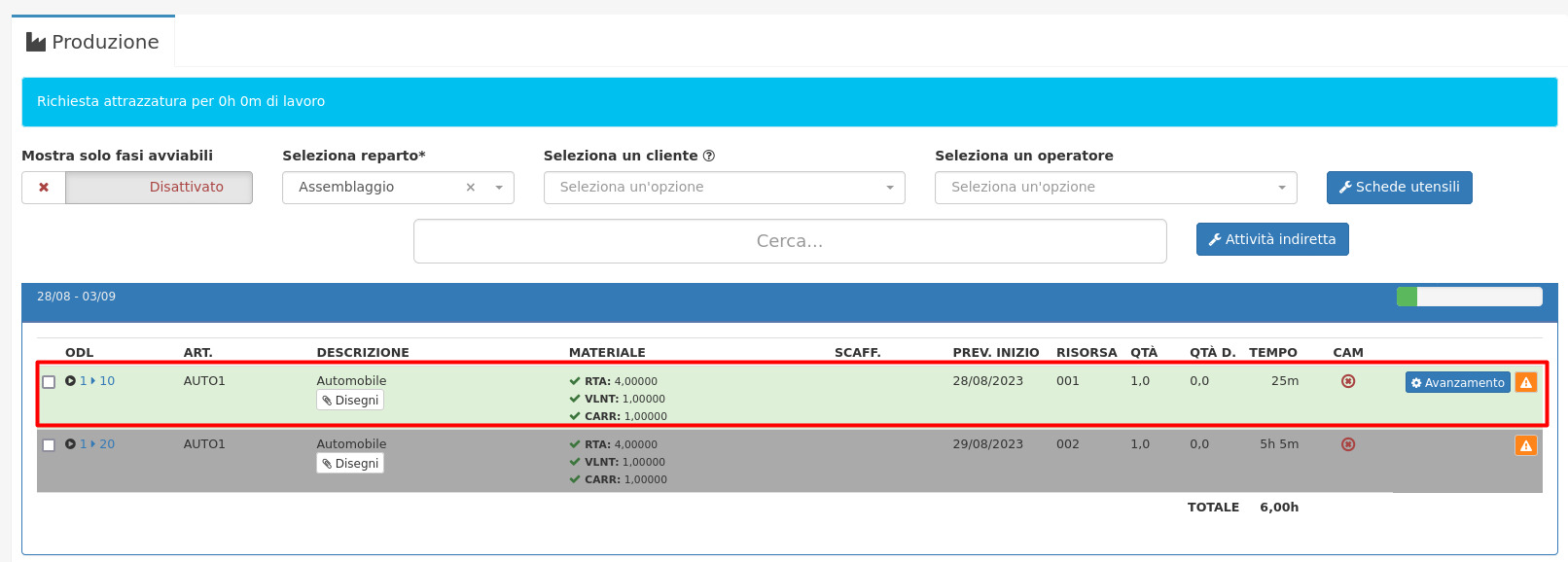The image size is (1568, 562).
Task: Click the orange warning icon in second row
Action: coord(1526,445)
